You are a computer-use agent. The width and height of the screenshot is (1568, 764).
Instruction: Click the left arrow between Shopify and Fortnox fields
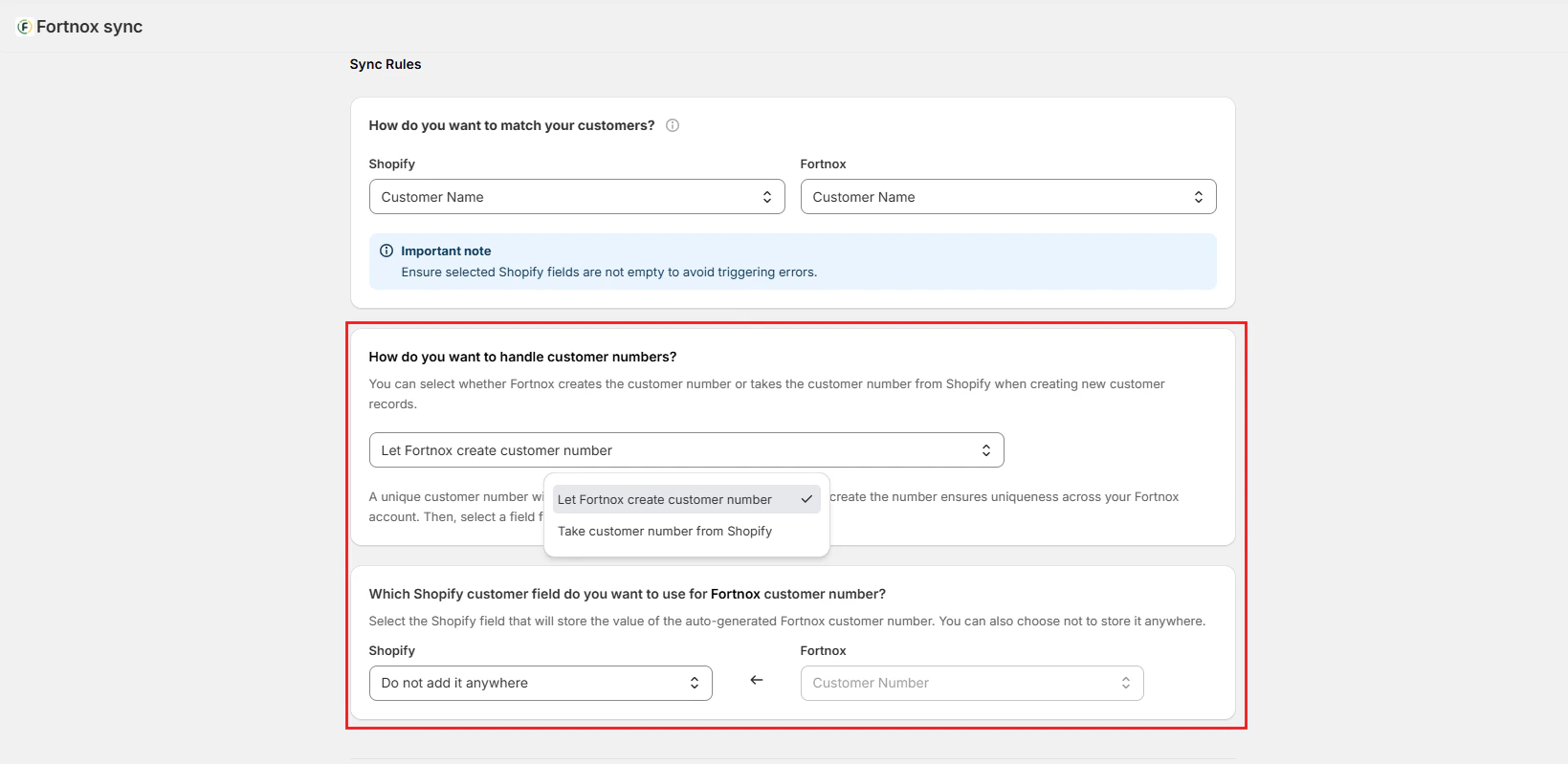(x=757, y=680)
